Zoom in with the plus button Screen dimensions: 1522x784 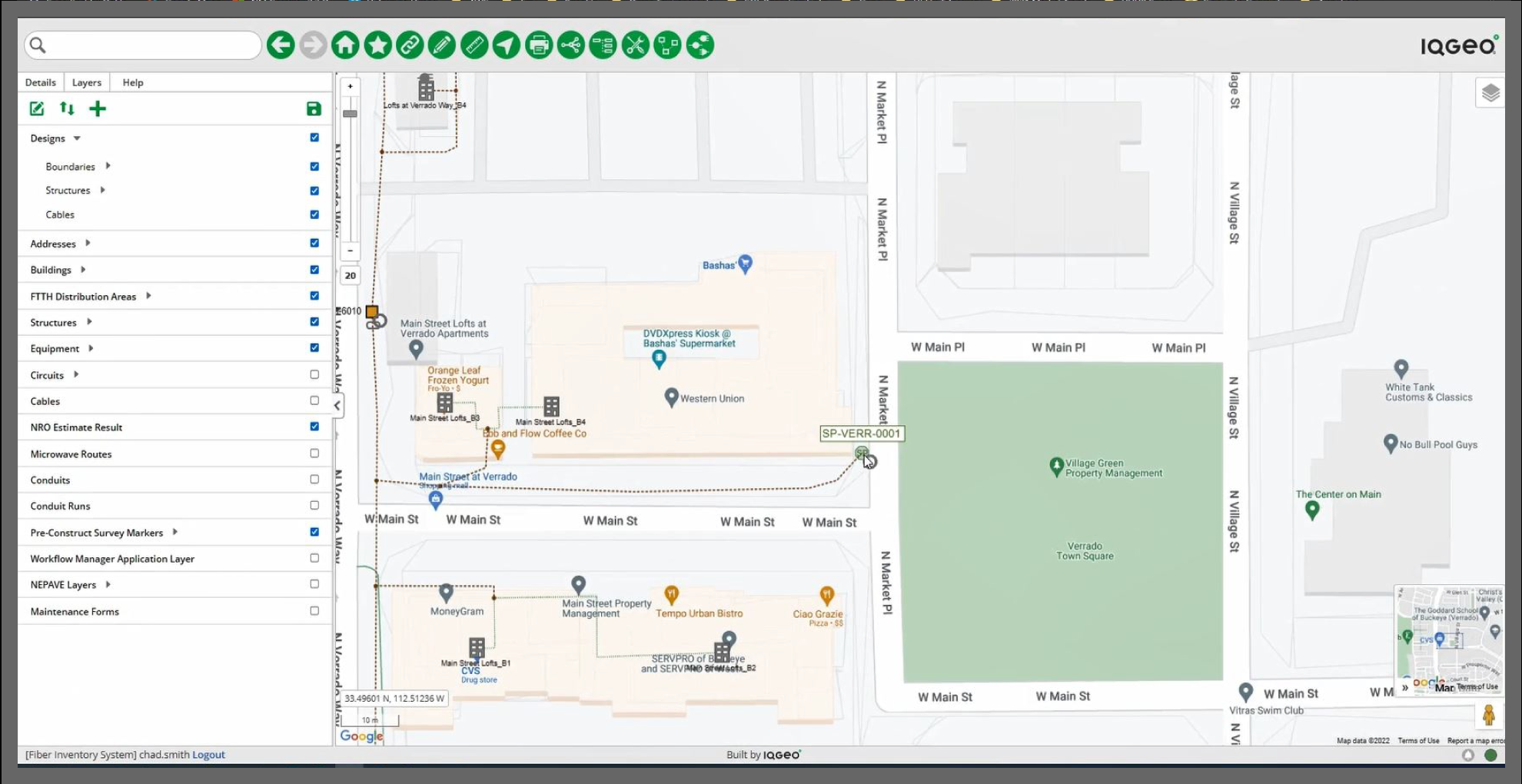click(350, 86)
